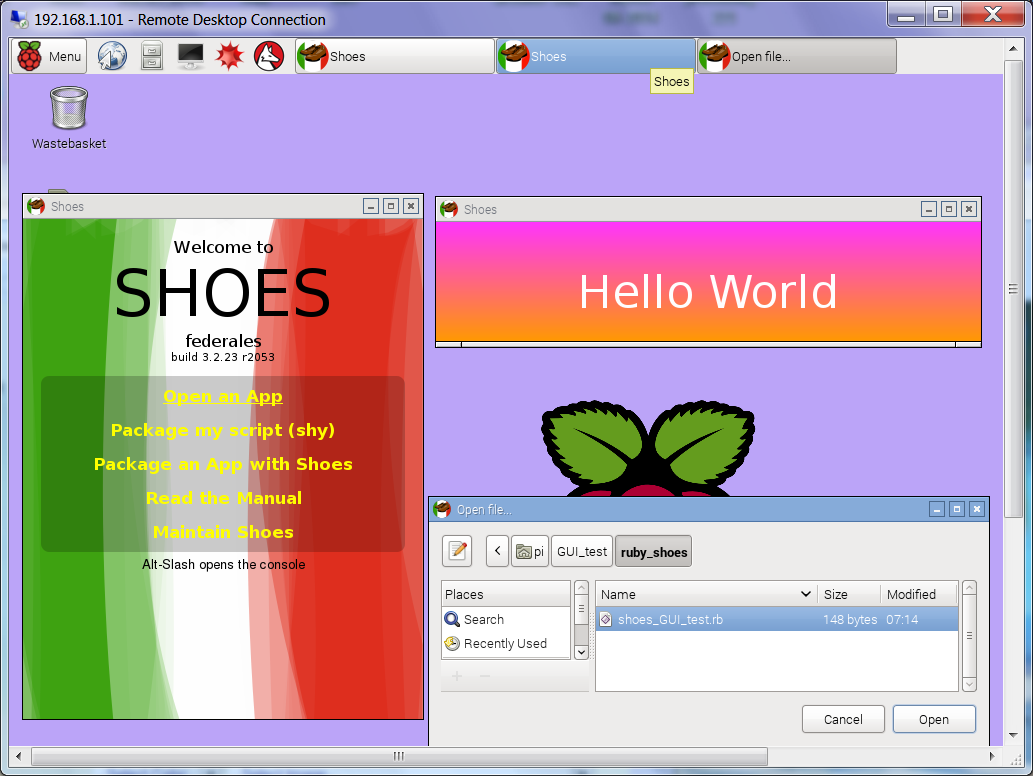
Task: Click the 'Open an App' link
Action: point(223,396)
